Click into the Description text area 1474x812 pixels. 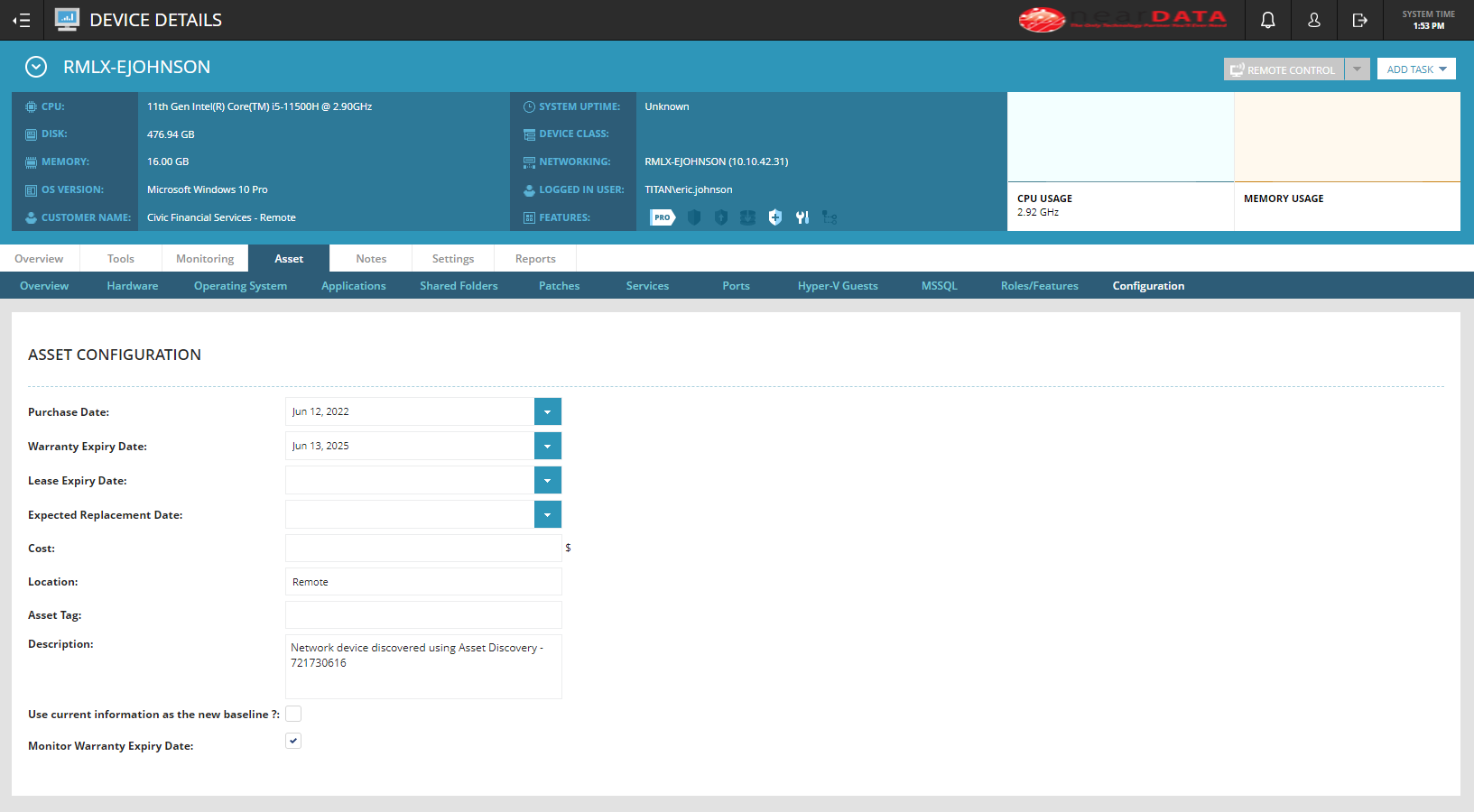coord(423,667)
